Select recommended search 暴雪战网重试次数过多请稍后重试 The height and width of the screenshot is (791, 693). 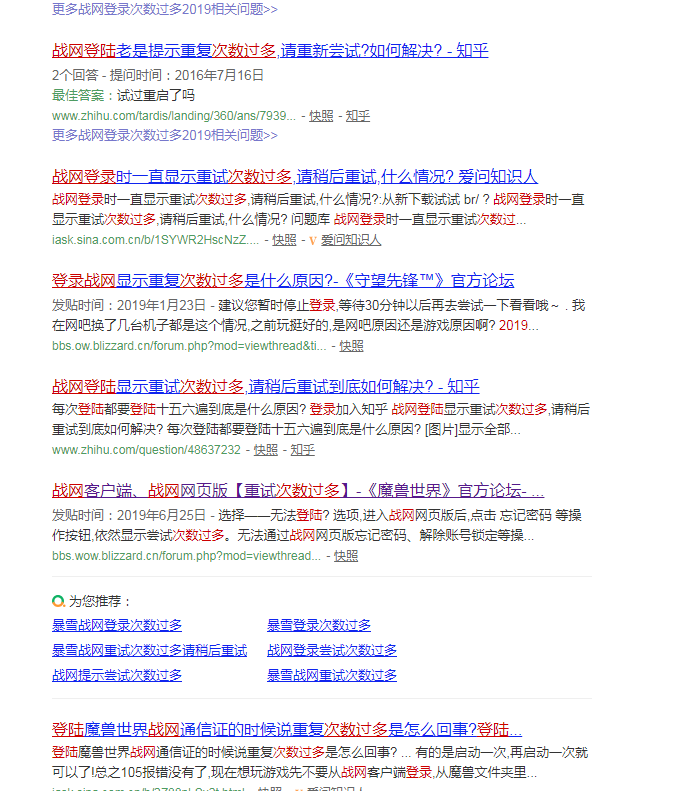coord(149,651)
